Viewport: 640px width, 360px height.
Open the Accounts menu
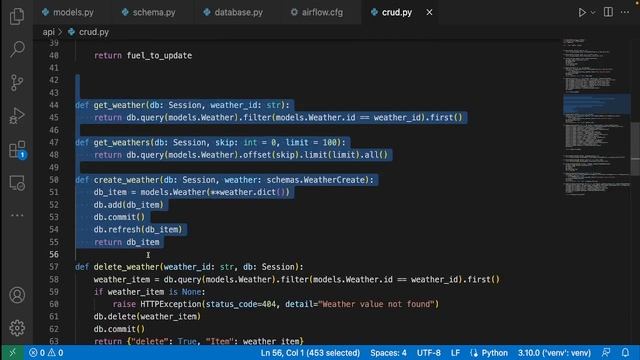(17, 295)
